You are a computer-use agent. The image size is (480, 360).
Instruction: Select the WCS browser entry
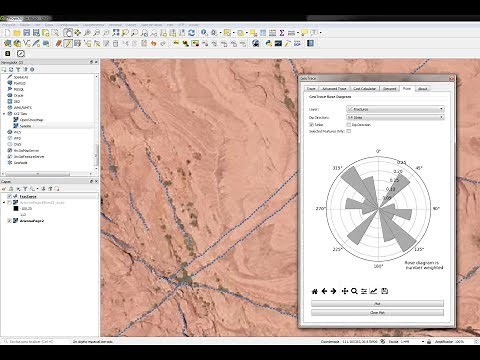click(17, 132)
